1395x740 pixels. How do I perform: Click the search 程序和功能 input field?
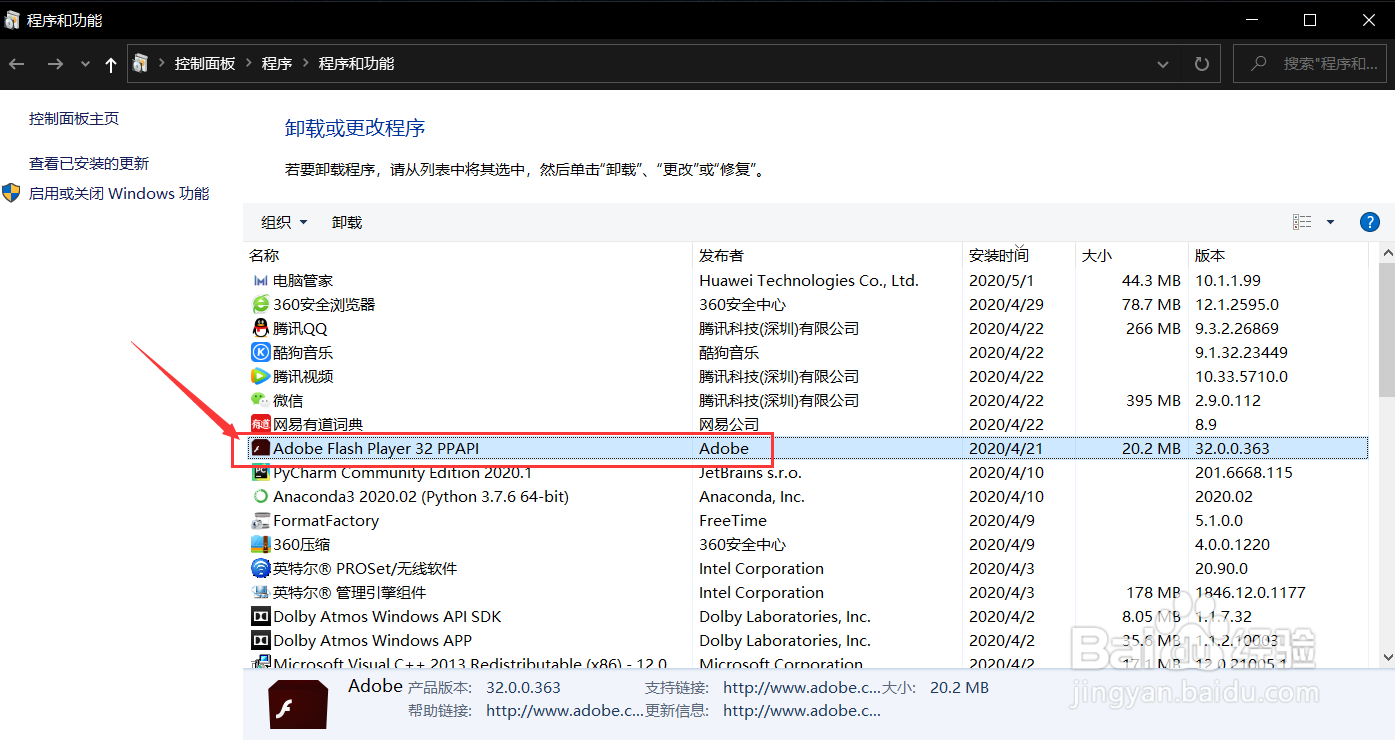(1310, 64)
